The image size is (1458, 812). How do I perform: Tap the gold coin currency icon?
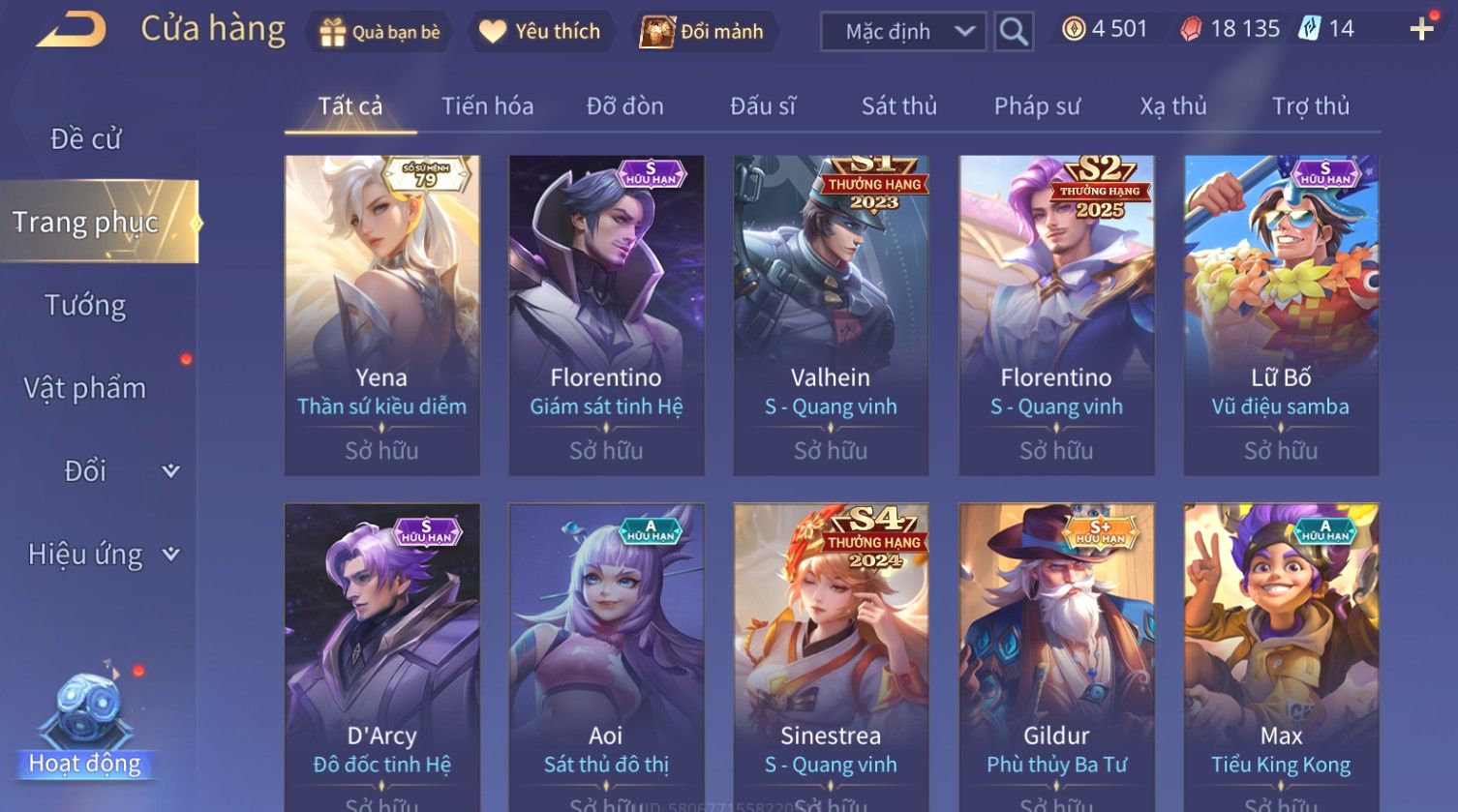[x=1074, y=29]
